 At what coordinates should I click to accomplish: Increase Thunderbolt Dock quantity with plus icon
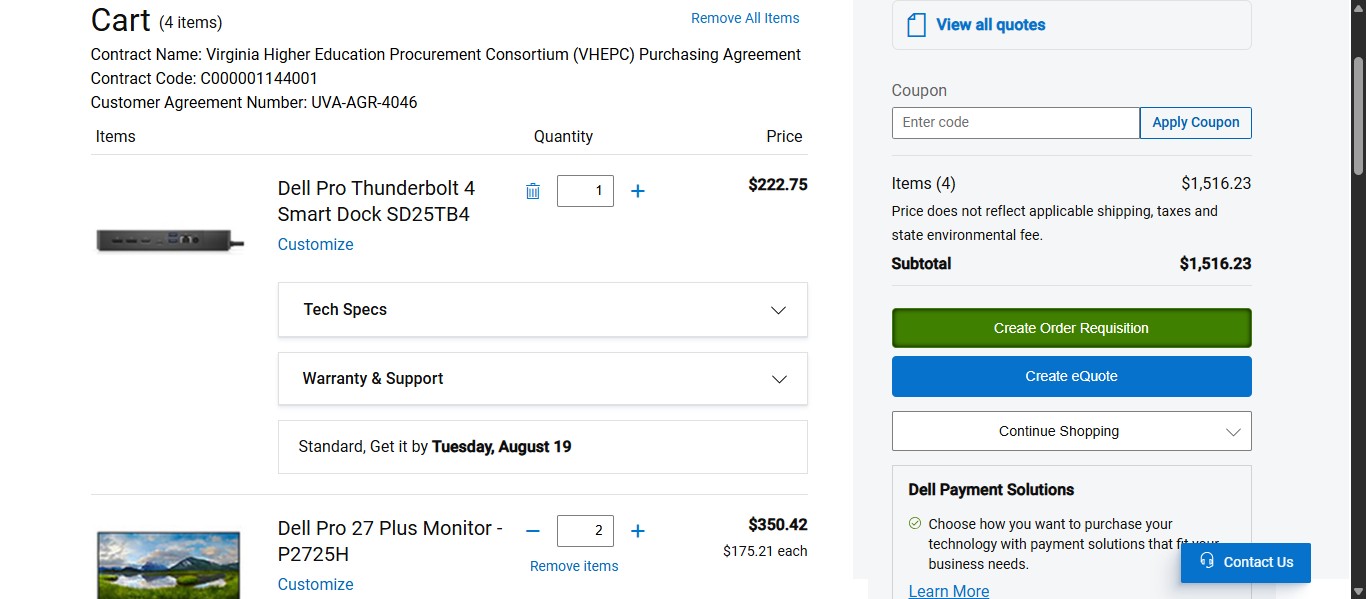(637, 190)
